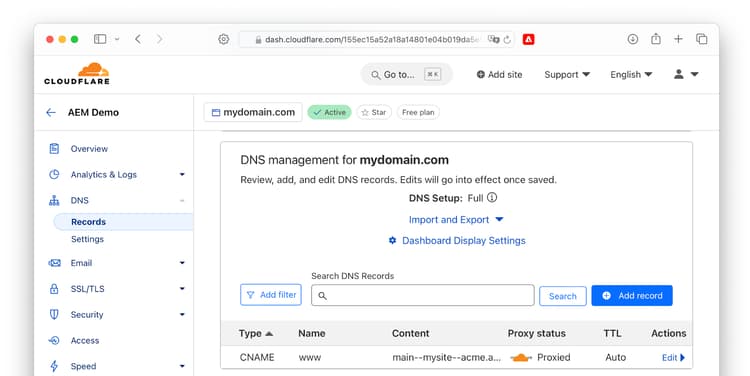
Task: Expand the Import and Export dropdown
Action: [456, 220]
